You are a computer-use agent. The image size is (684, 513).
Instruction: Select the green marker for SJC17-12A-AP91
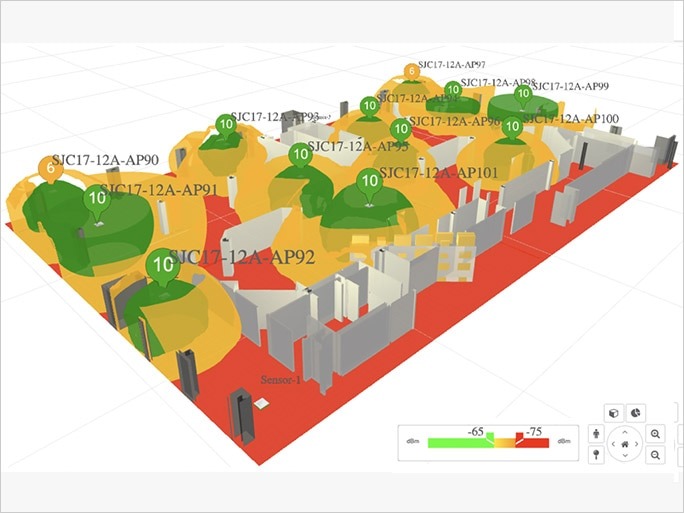pyautogui.click(x=97, y=199)
